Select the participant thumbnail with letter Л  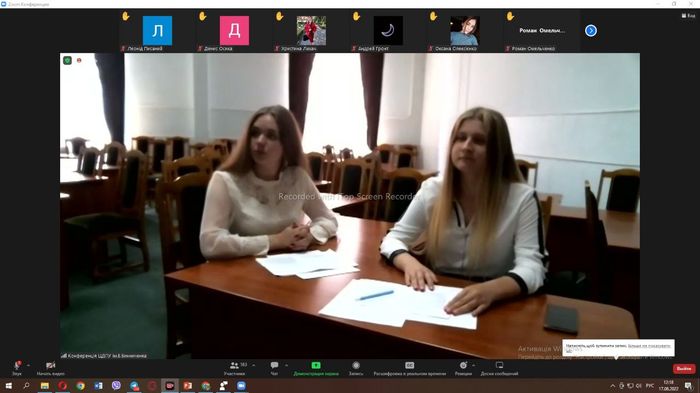157,30
